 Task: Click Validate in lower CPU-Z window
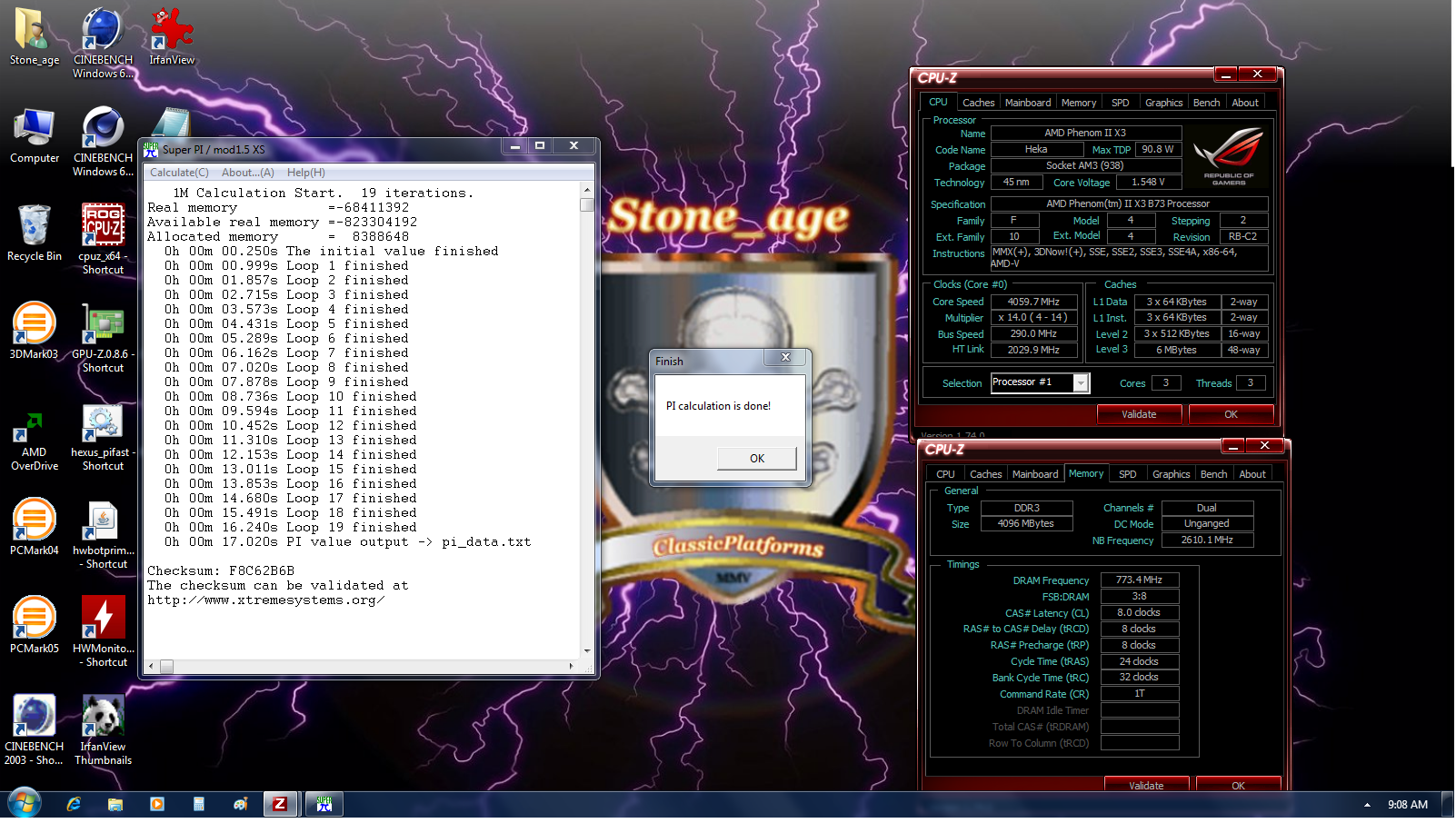click(x=1146, y=785)
